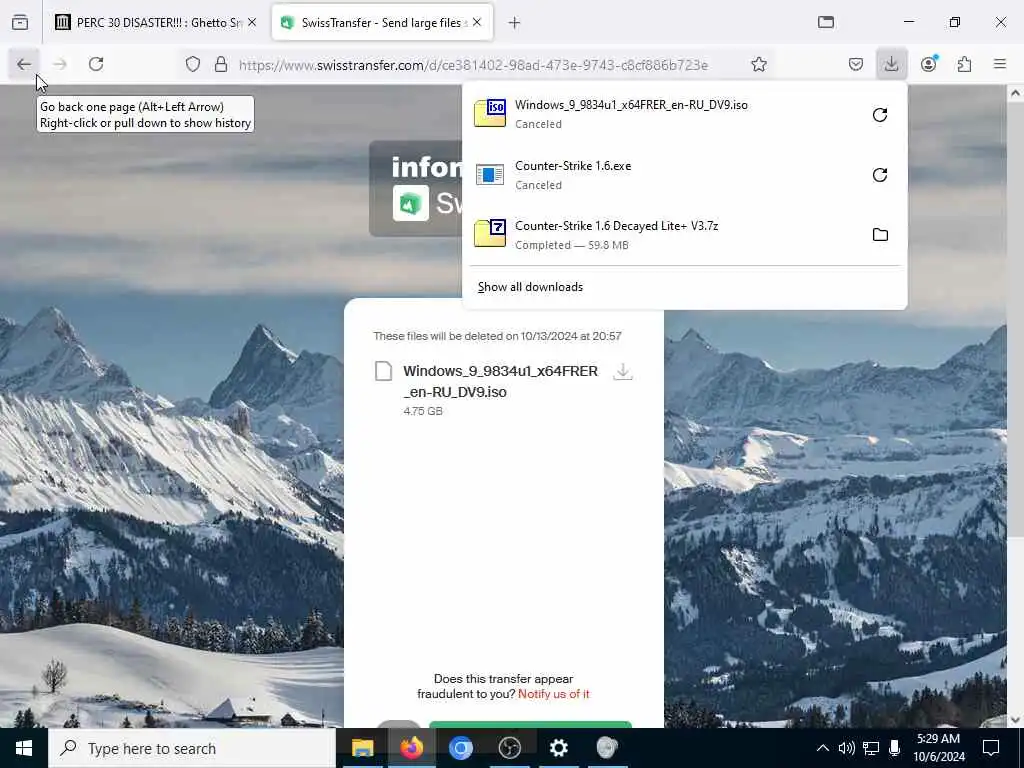Open the clock and date flyout
Screen dimensions: 1024x768
pos(938,748)
